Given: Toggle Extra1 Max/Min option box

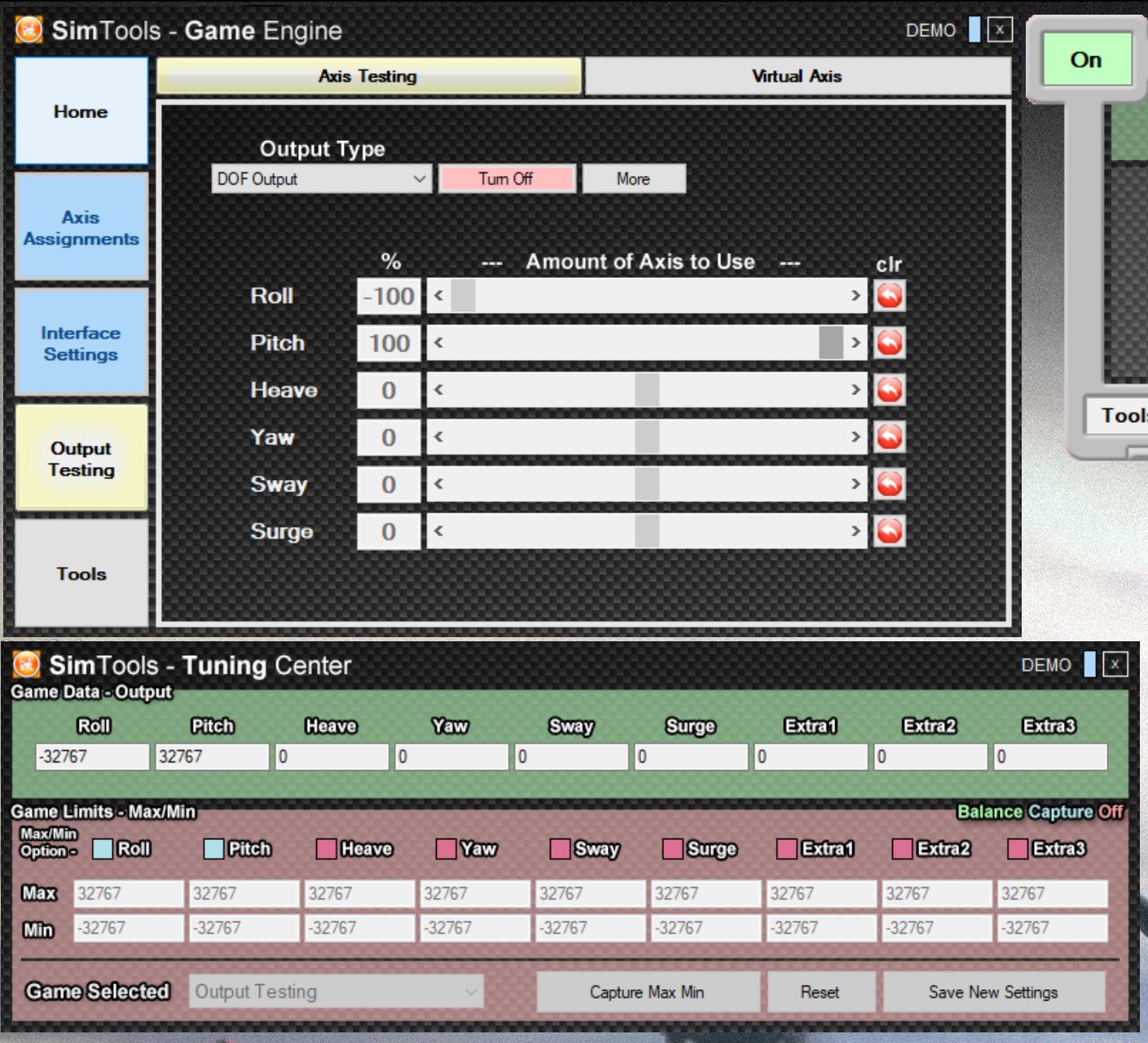Looking at the screenshot, I should click(x=787, y=849).
